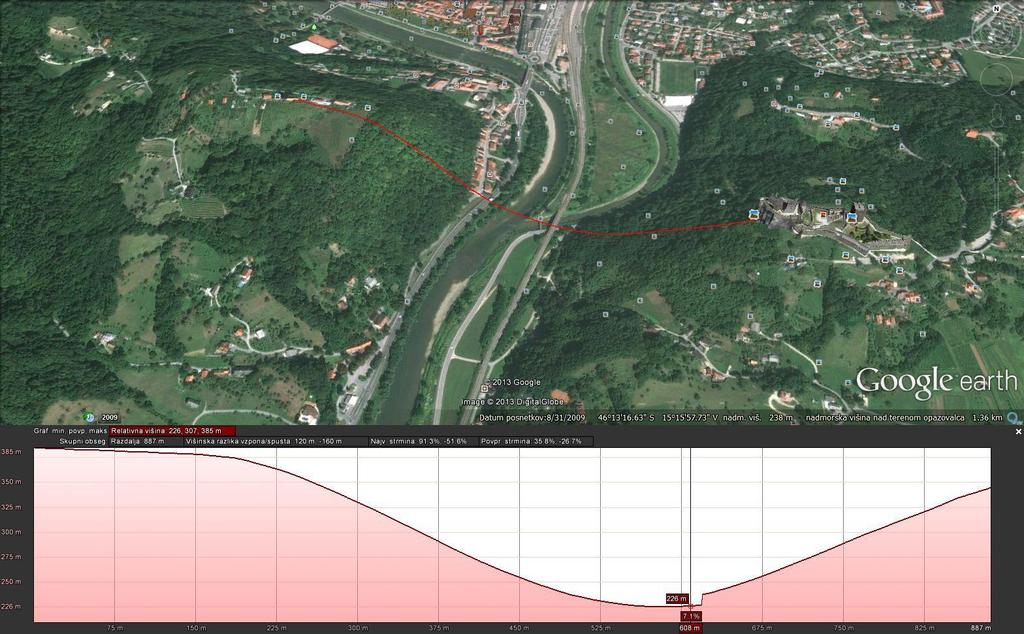Click the 887 m end label on the distance axis
Image resolution: width=1024 pixels, height=634 pixels.
pos(980,628)
